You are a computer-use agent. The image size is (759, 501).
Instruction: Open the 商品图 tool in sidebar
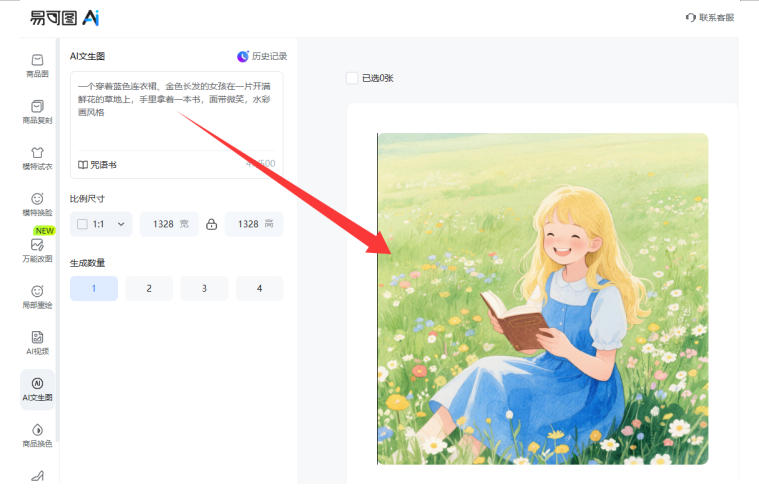37,65
